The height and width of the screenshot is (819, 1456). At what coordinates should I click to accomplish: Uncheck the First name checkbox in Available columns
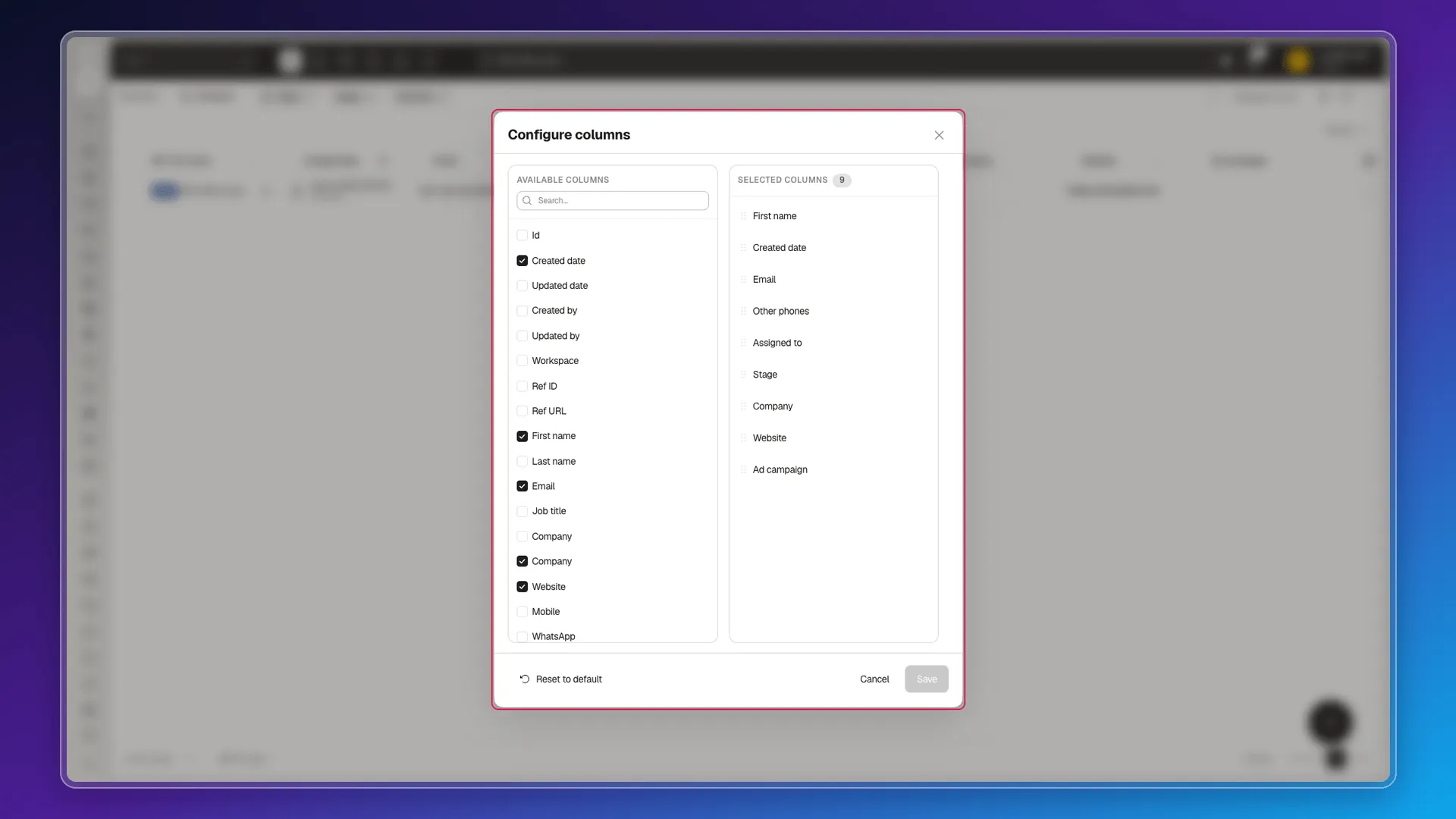coord(522,436)
